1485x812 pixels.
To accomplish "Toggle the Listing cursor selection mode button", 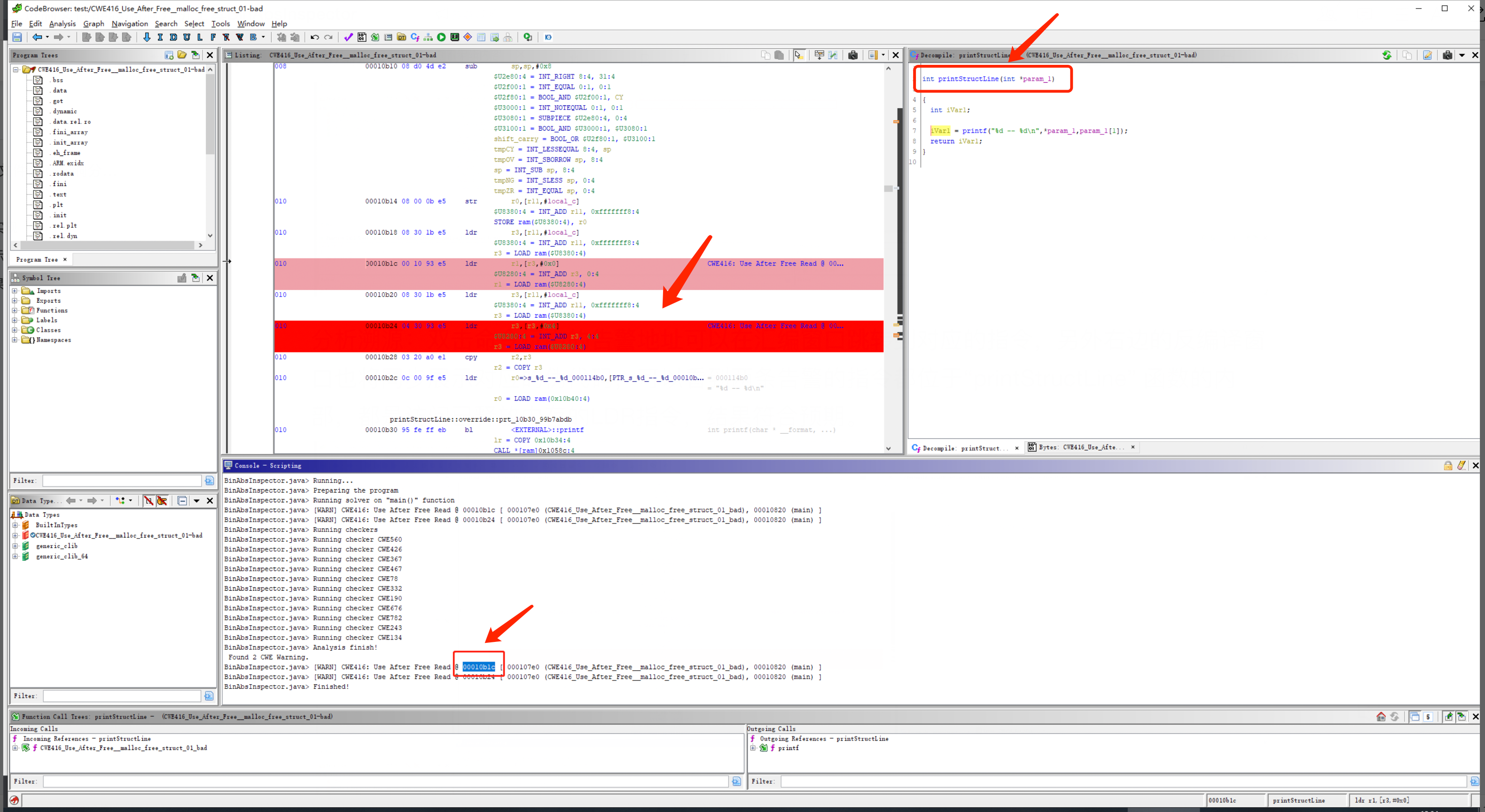I will [798, 55].
